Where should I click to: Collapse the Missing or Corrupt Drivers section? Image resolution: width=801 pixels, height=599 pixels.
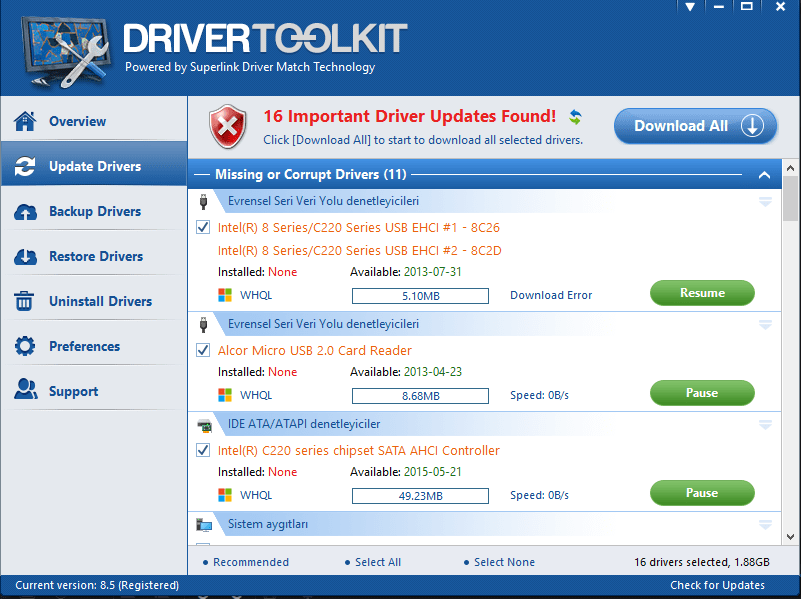764,175
